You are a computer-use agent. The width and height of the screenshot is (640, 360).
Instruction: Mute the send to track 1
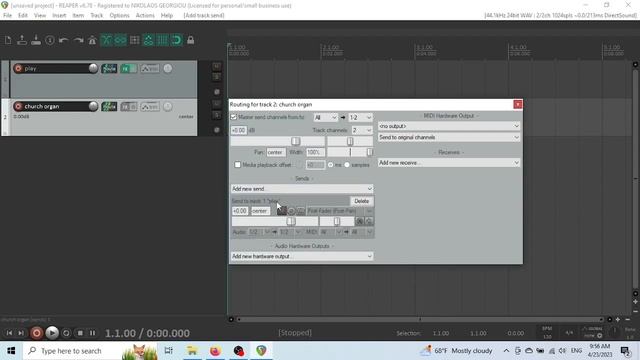pos(282,211)
